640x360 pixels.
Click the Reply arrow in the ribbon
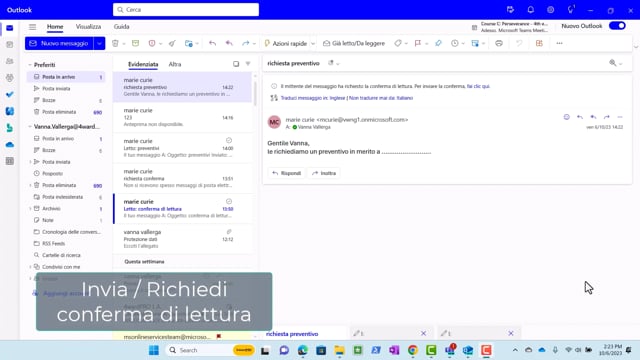[212, 43]
